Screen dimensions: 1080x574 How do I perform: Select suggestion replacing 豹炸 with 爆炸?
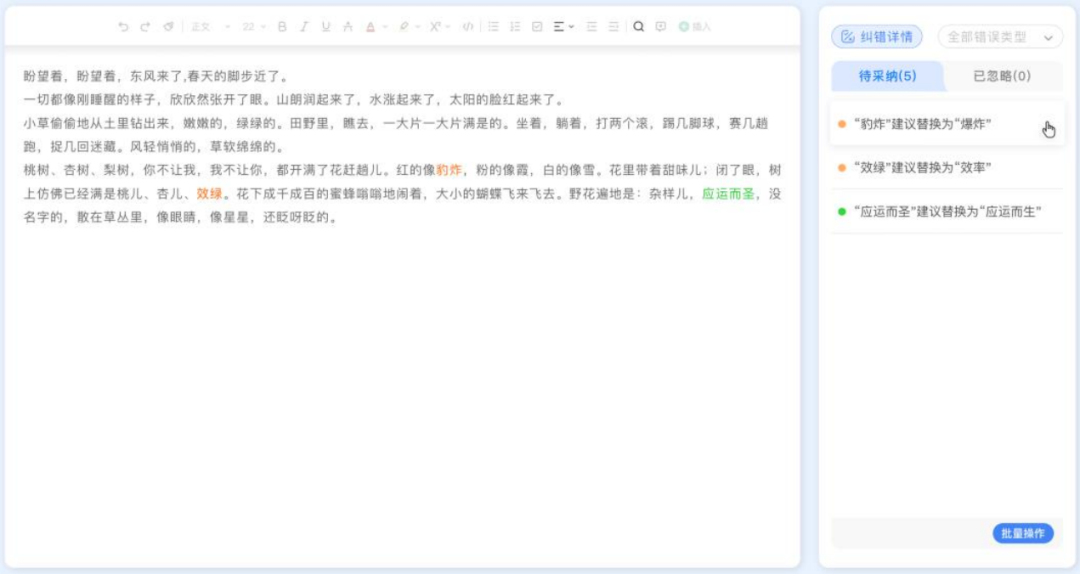(947, 124)
